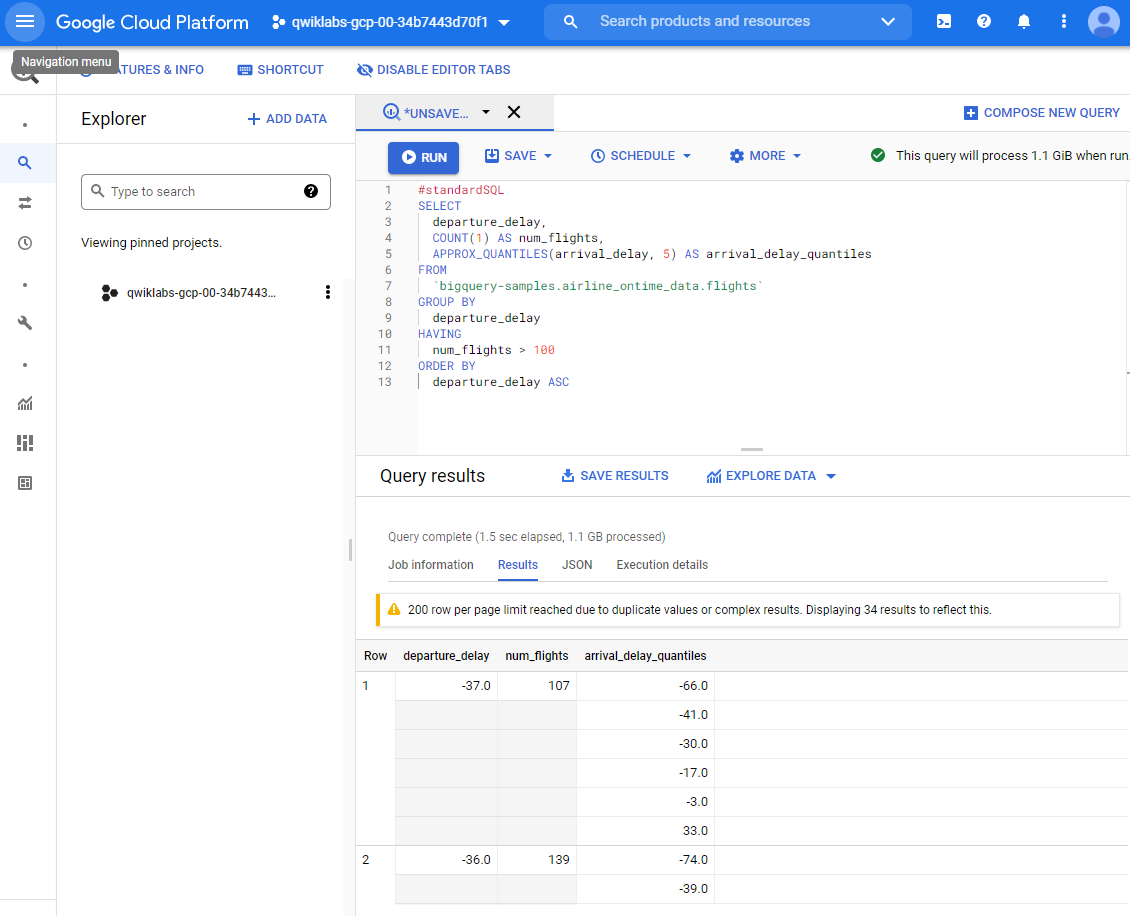
Task: Open the project selector dropdown qwiklabs-gcp-00-34b7443d70f1
Action: coord(391,22)
